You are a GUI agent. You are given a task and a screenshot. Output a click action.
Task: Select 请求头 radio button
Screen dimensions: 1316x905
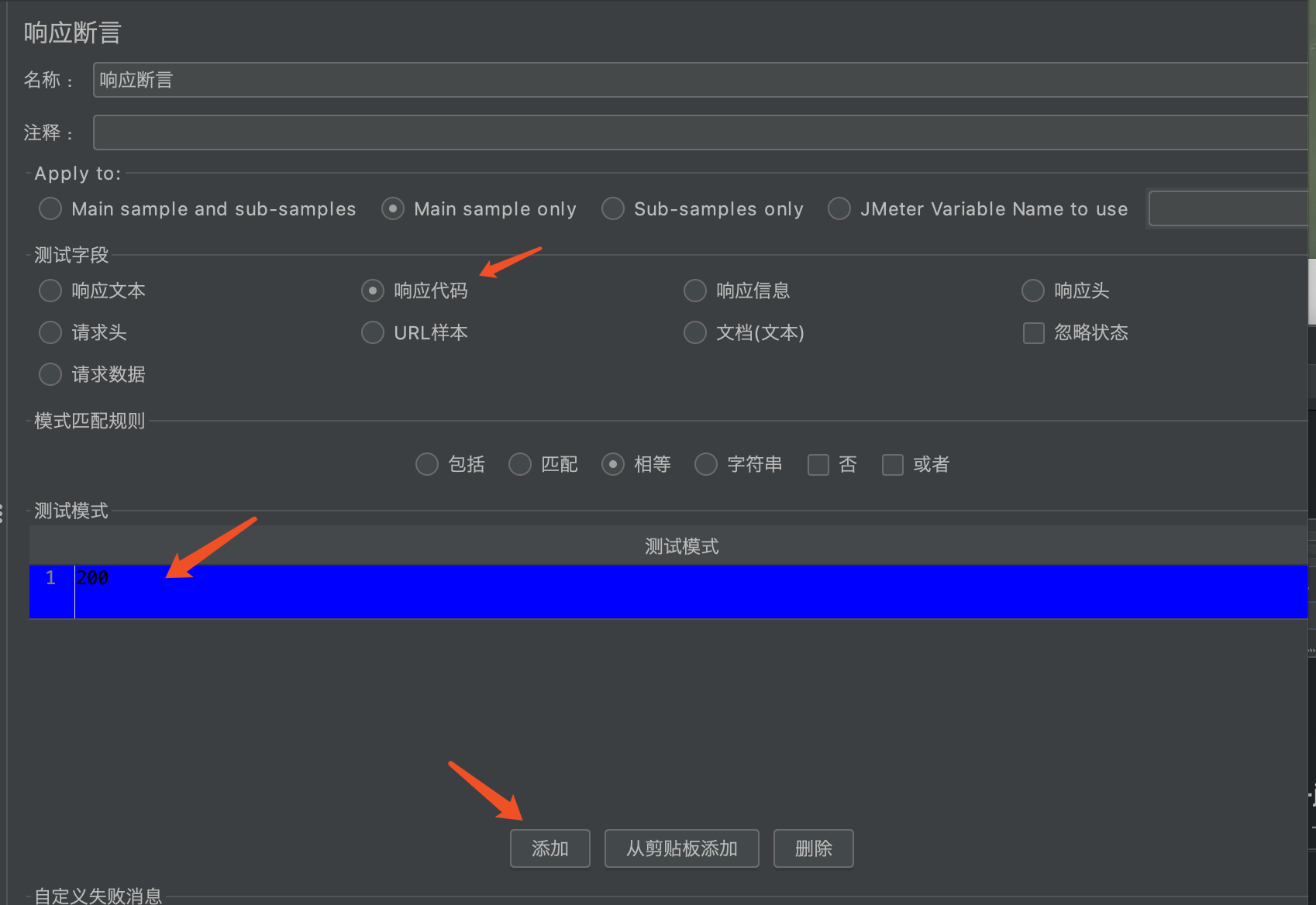50,332
